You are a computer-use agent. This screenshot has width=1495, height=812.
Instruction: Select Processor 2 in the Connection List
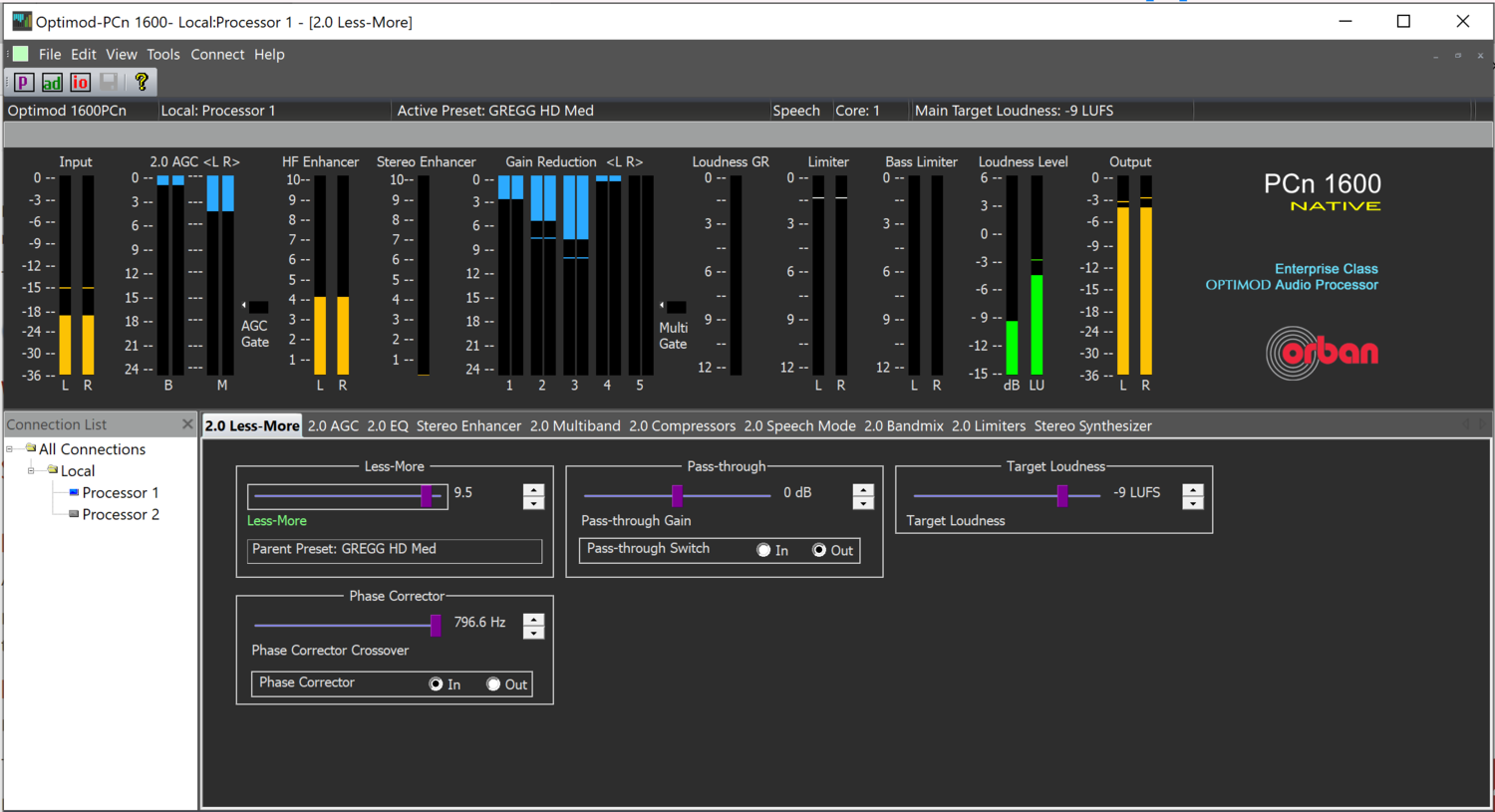(x=120, y=514)
